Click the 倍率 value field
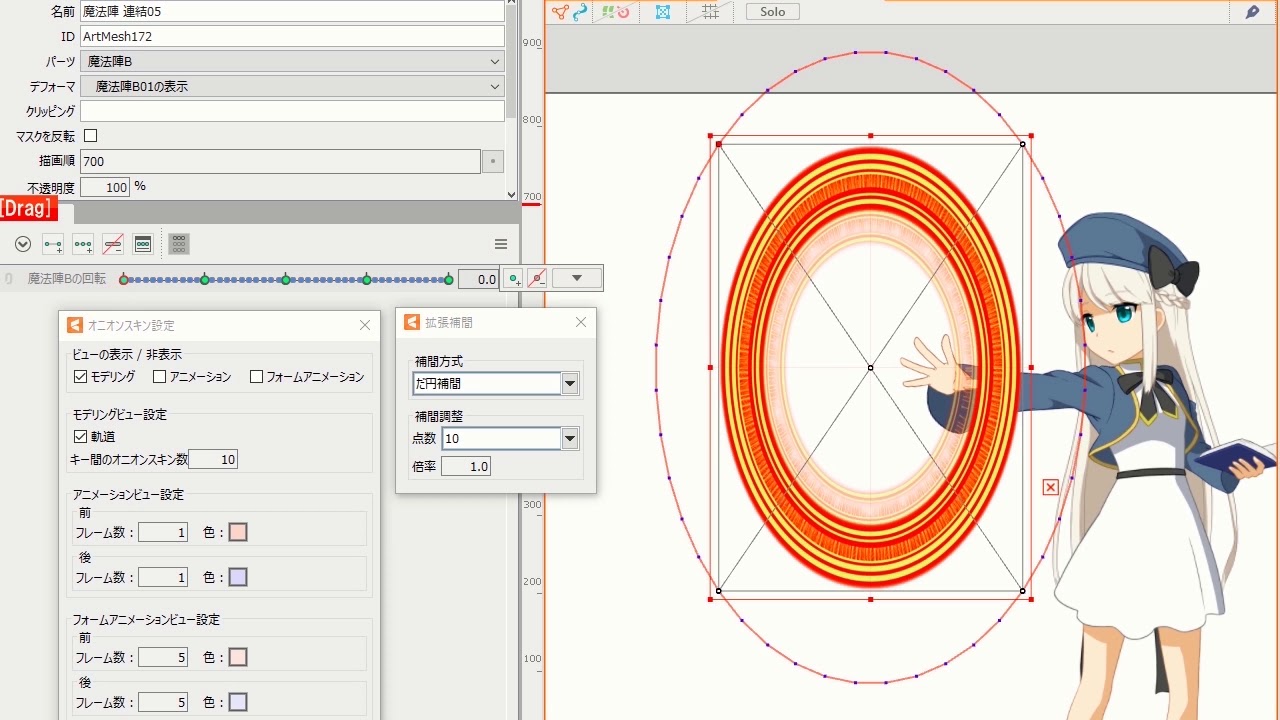The height and width of the screenshot is (720, 1280). point(466,466)
